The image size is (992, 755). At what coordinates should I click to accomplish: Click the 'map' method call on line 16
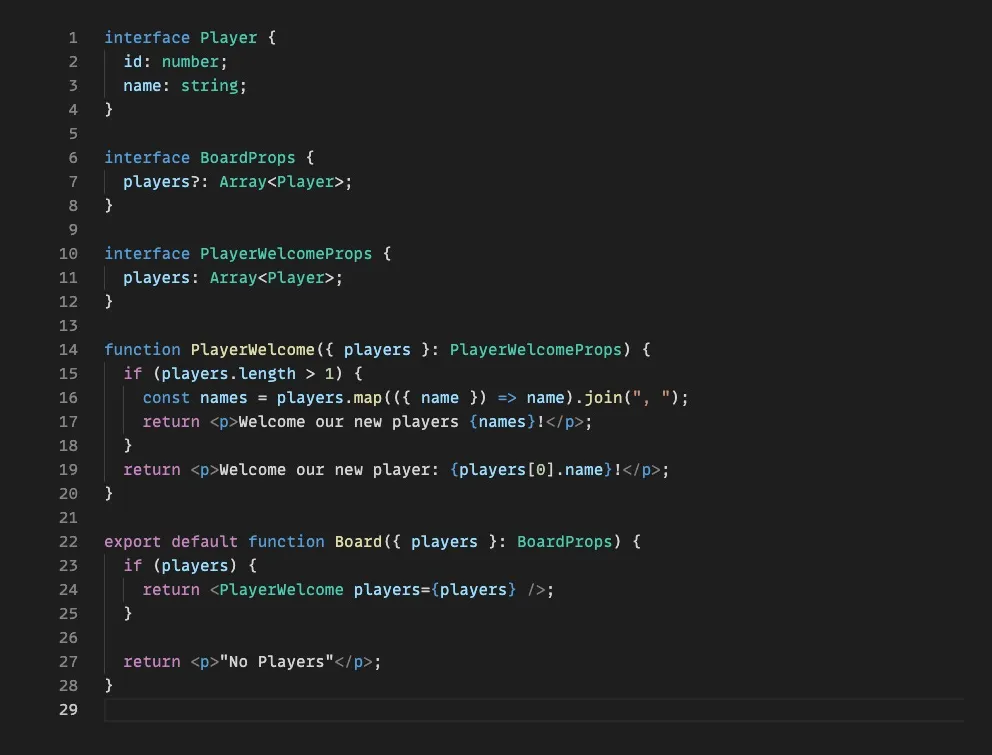368,398
